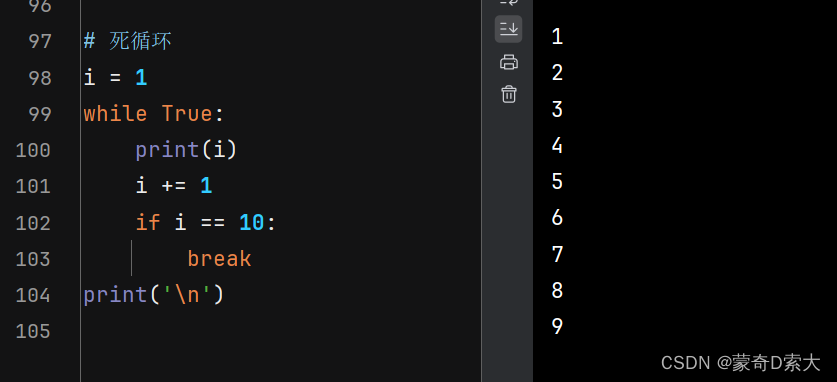This screenshot has width=837, height=382.
Task: Click the 'while' keyword on line 99
Action: click(115, 114)
